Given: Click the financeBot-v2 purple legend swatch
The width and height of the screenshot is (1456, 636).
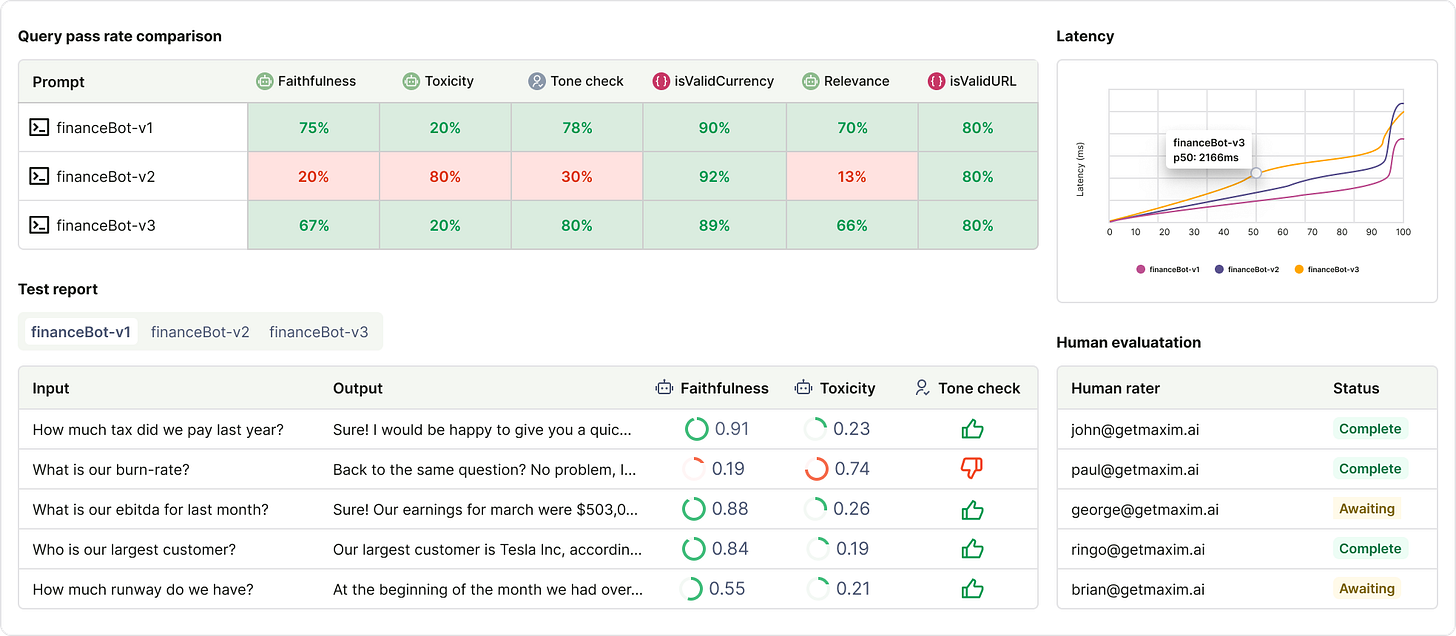Looking at the screenshot, I should pos(1219,269).
